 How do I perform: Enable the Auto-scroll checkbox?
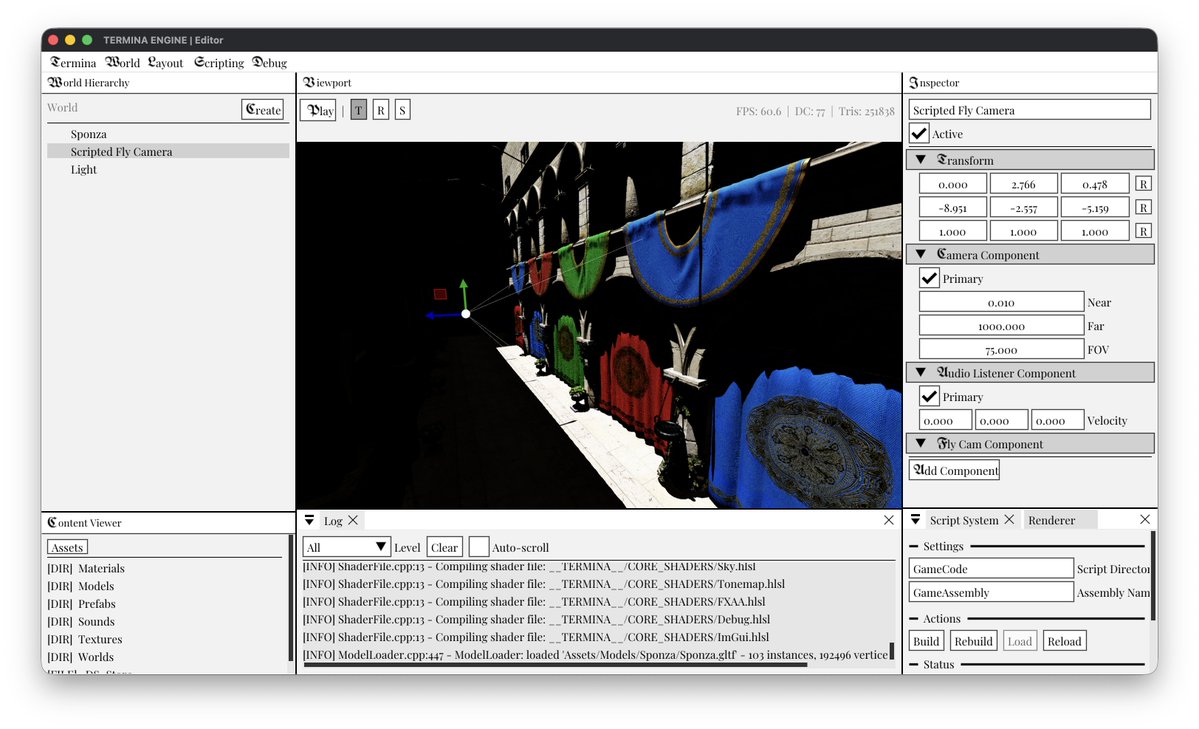pyautogui.click(x=479, y=547)
